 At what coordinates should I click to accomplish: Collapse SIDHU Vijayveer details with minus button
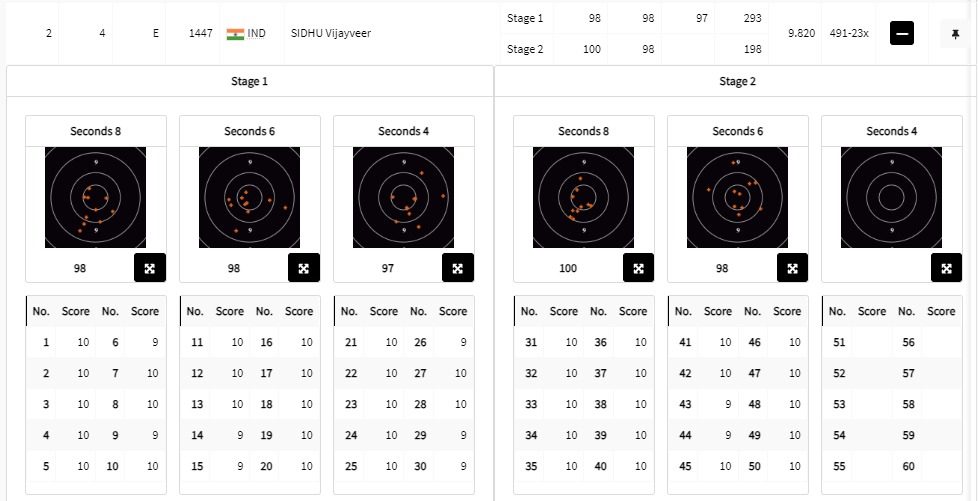[903, 34]
